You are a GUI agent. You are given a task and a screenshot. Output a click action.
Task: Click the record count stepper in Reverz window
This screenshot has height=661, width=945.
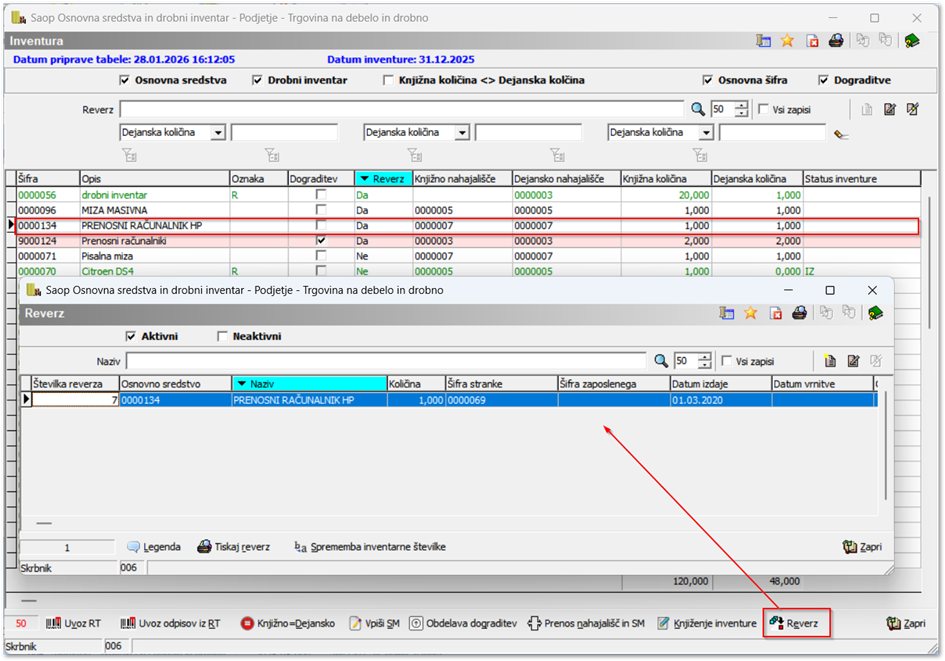(x=705, y=361)
